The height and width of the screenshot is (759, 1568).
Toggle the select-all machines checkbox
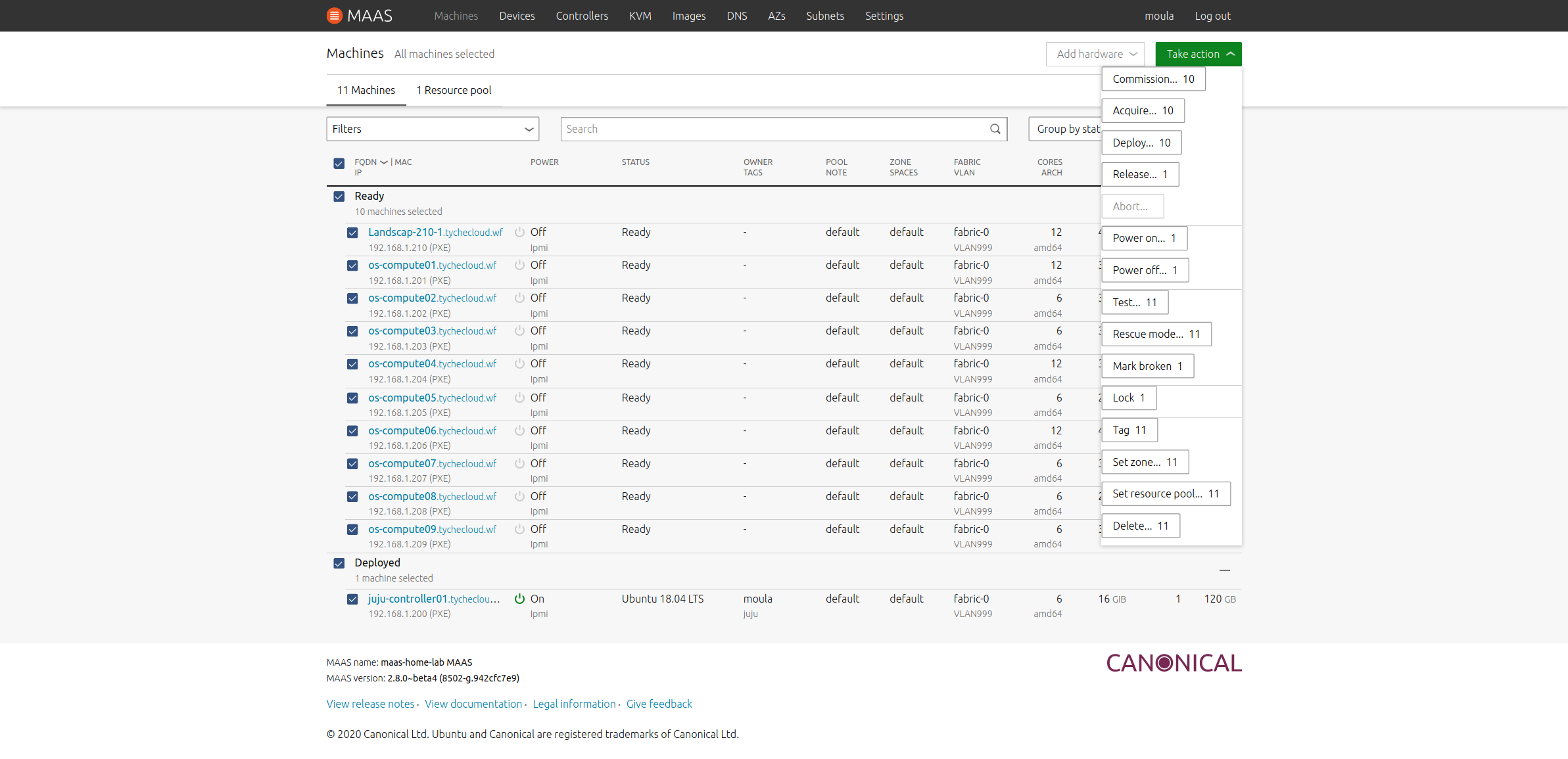[339, 163]
